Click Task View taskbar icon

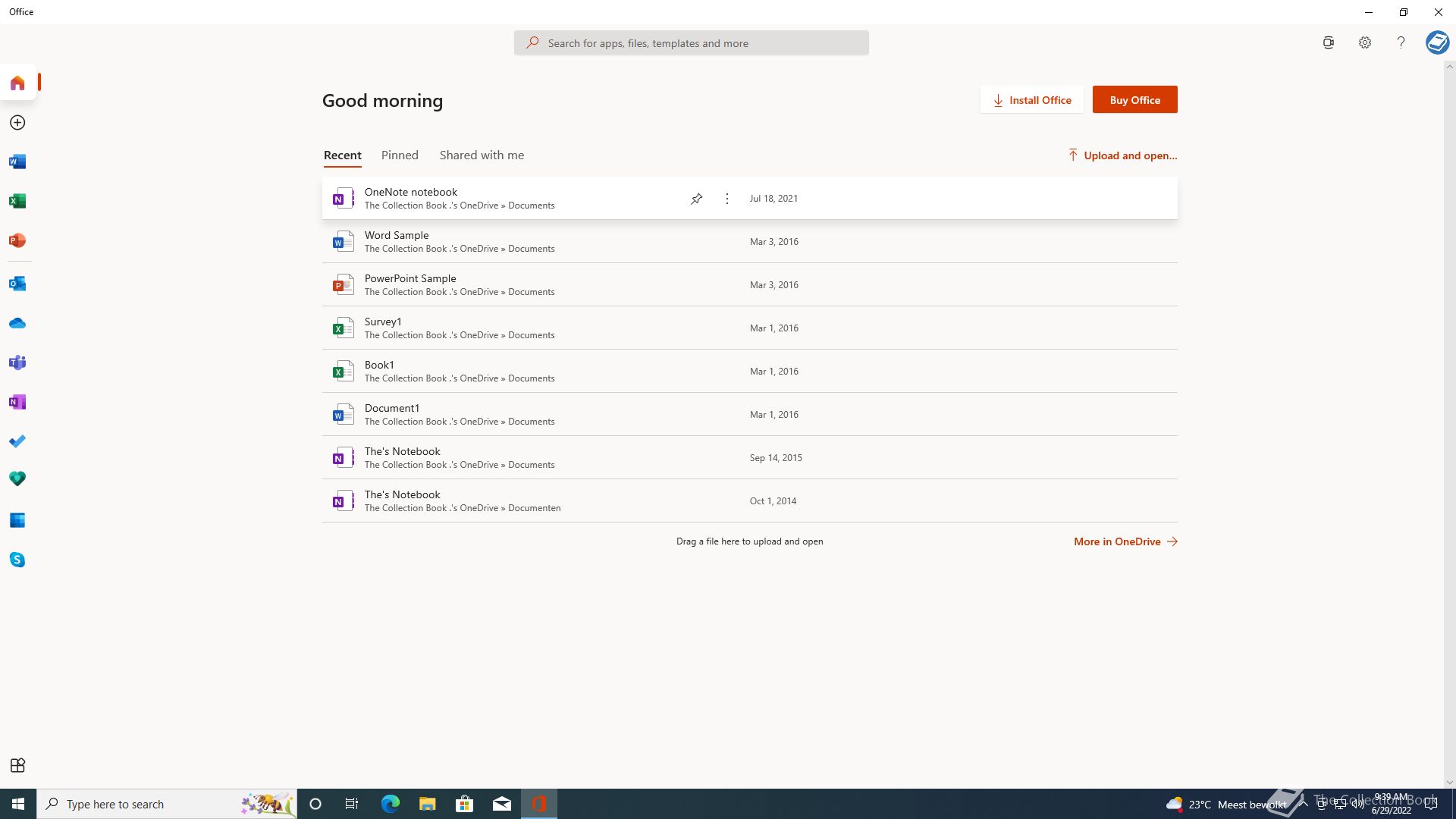click(351, 804)
